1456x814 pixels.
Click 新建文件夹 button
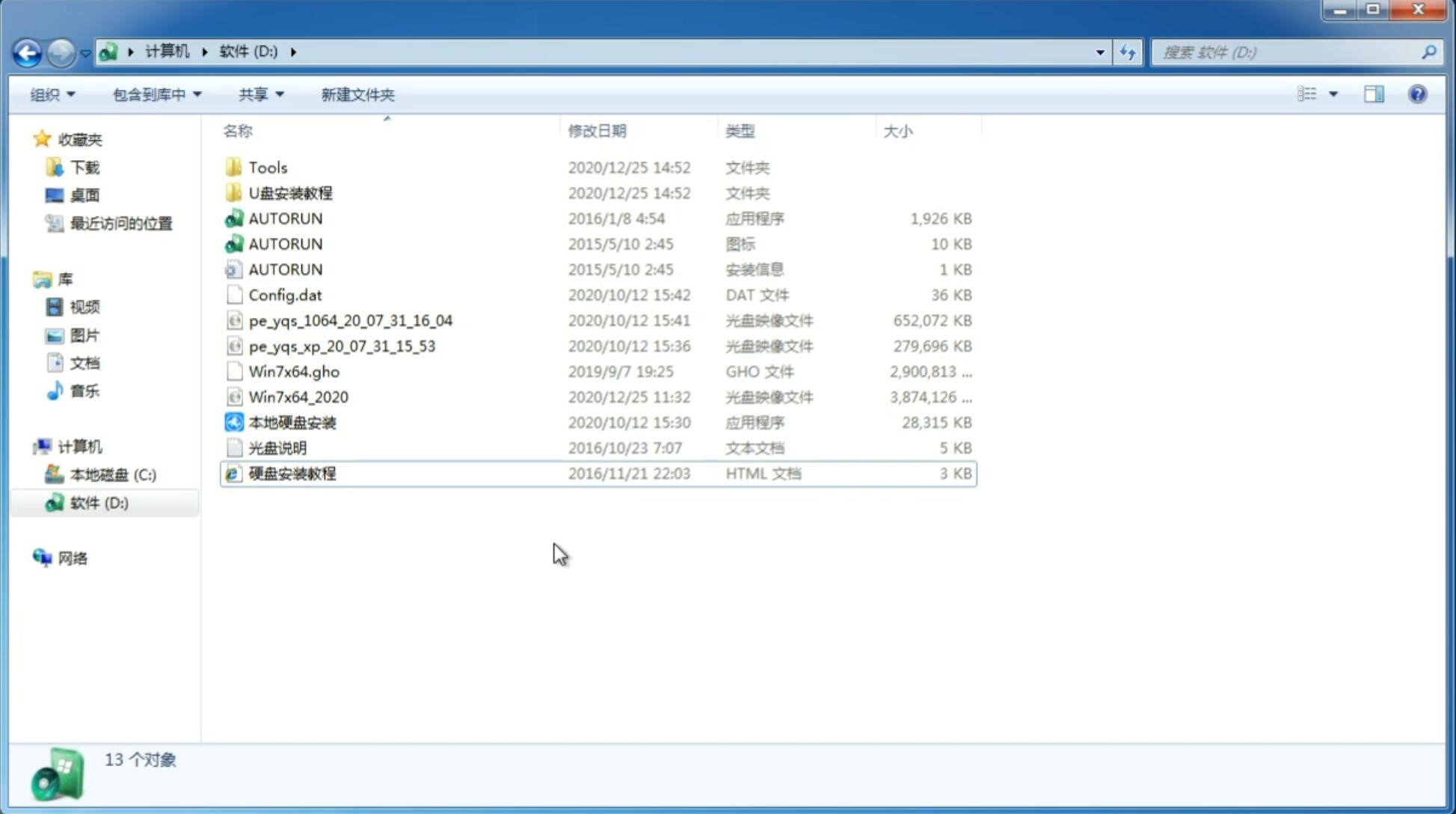357,94
